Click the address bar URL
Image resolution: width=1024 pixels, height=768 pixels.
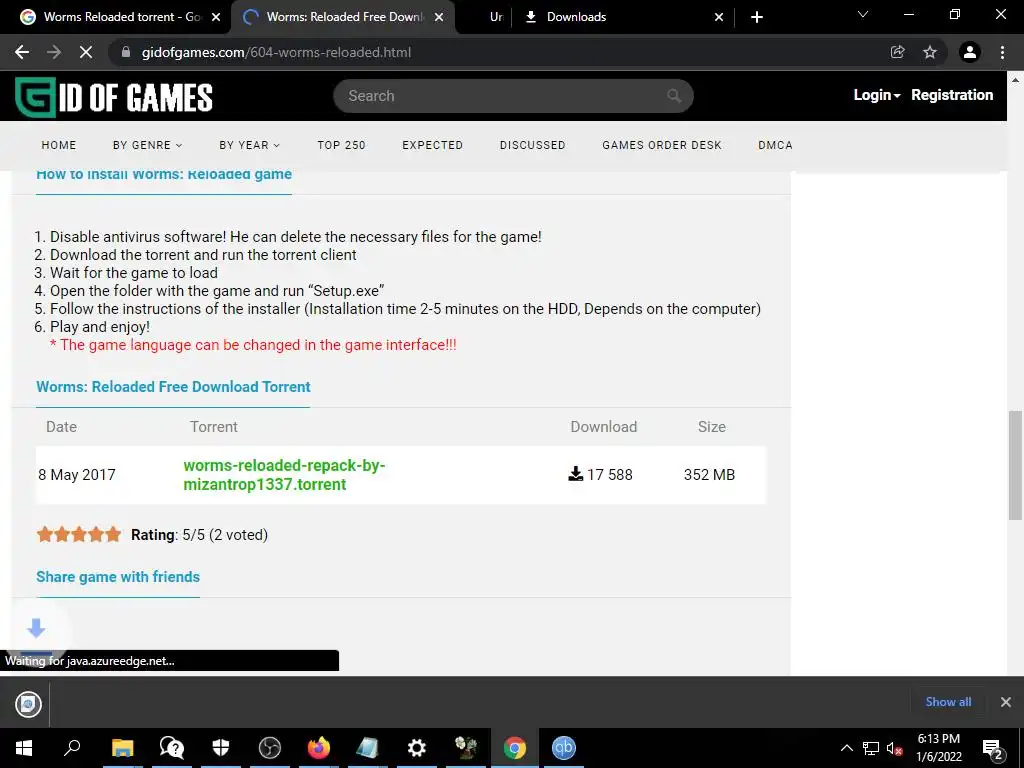point(276,52)
